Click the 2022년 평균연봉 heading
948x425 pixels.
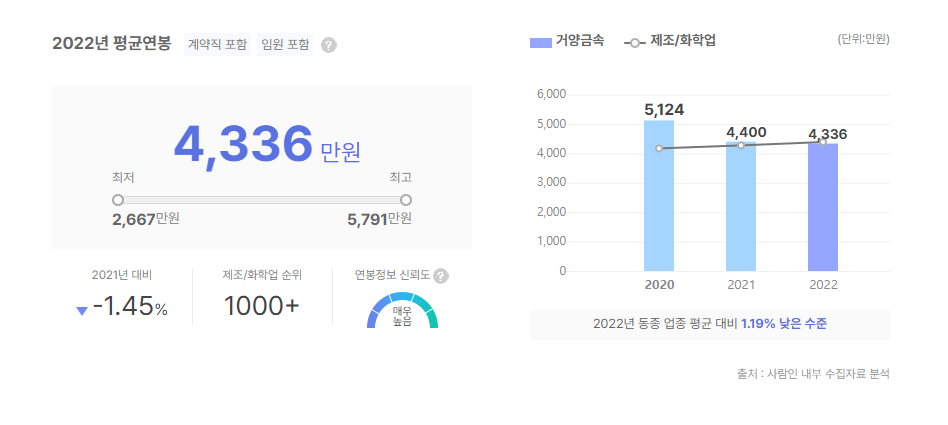[x=112, y=44]
